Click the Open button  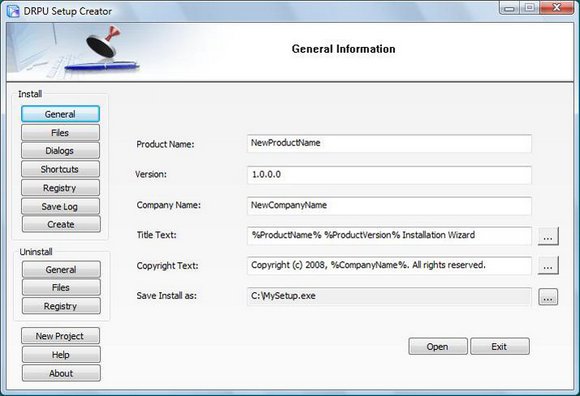[x=438, y=346]
